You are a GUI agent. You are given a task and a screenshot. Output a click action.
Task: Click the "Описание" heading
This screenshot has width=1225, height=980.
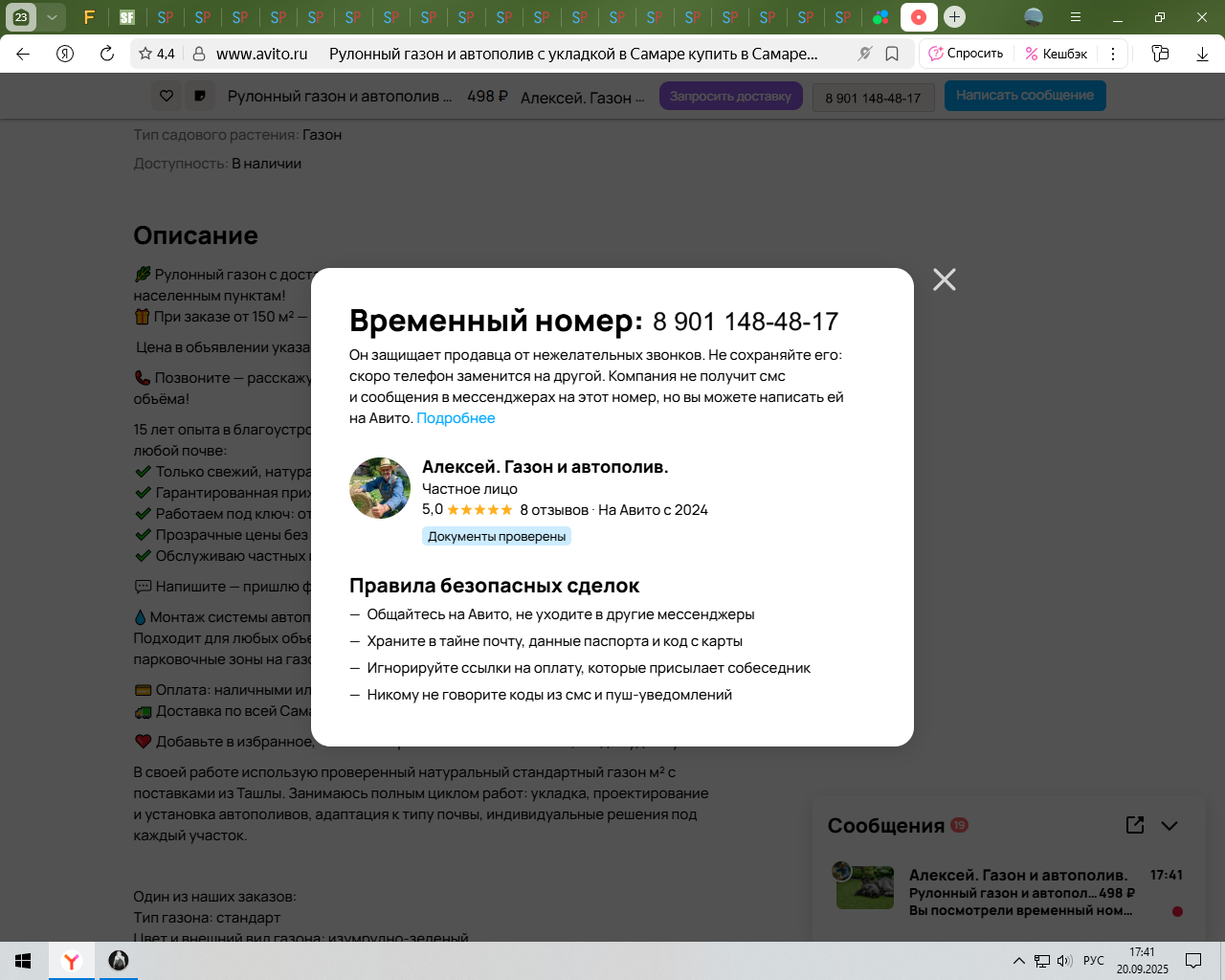point(195,235)
